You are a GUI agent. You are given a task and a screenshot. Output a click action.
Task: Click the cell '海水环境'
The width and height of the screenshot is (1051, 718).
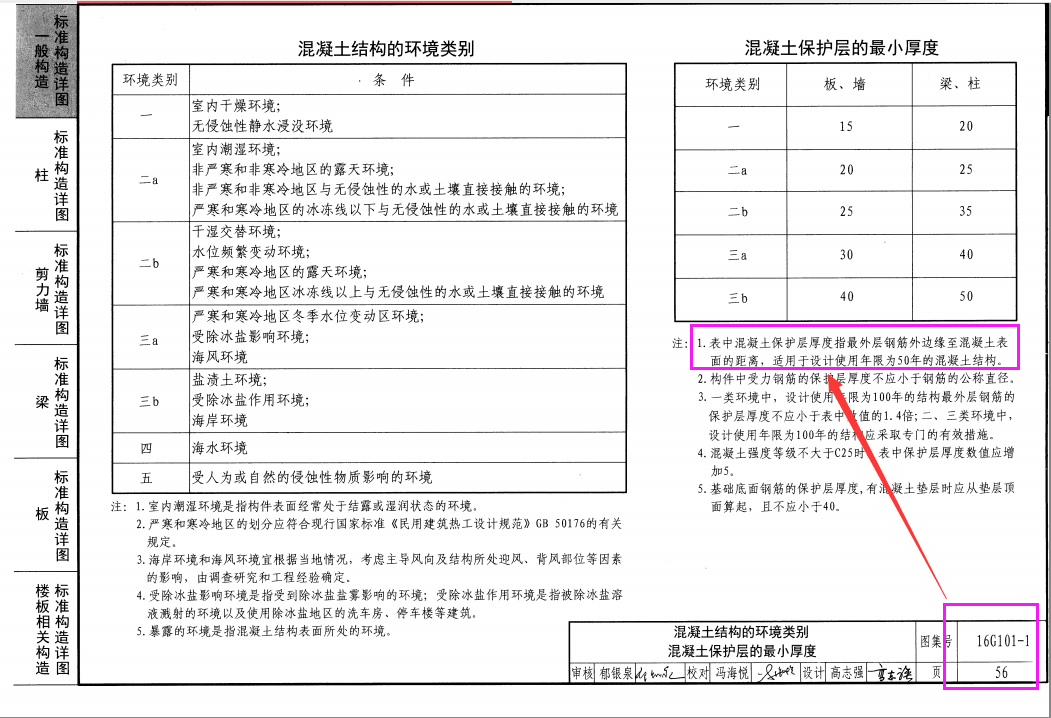tap(220, 447)
